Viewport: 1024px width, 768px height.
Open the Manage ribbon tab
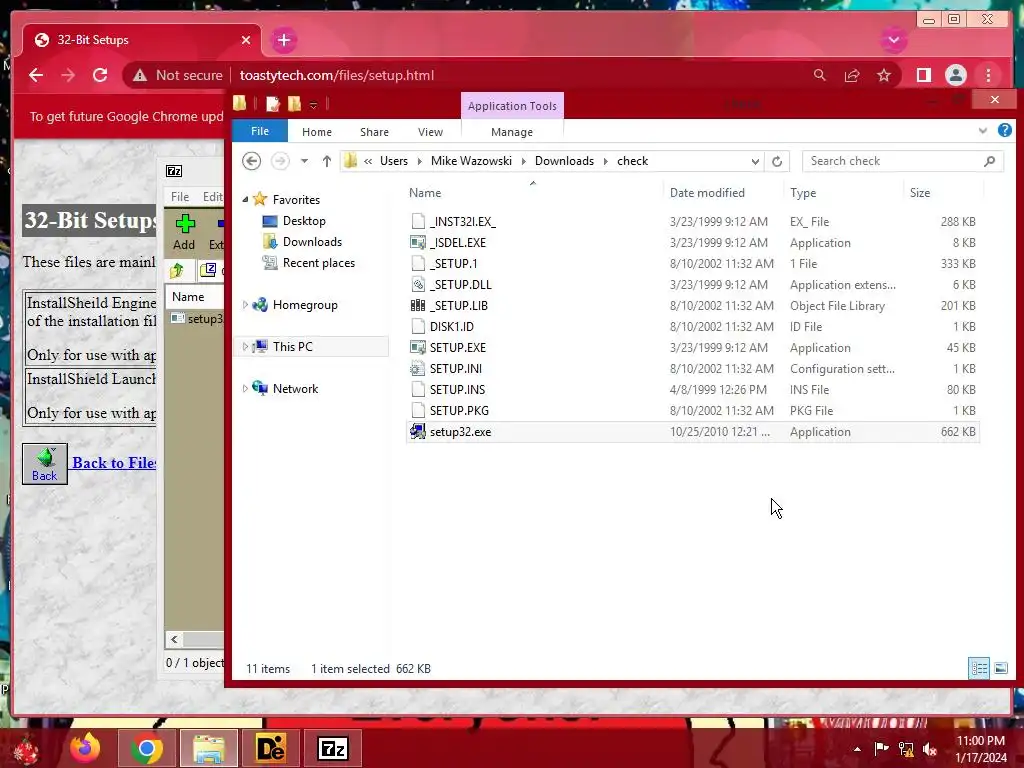click(x=512, y=132)
